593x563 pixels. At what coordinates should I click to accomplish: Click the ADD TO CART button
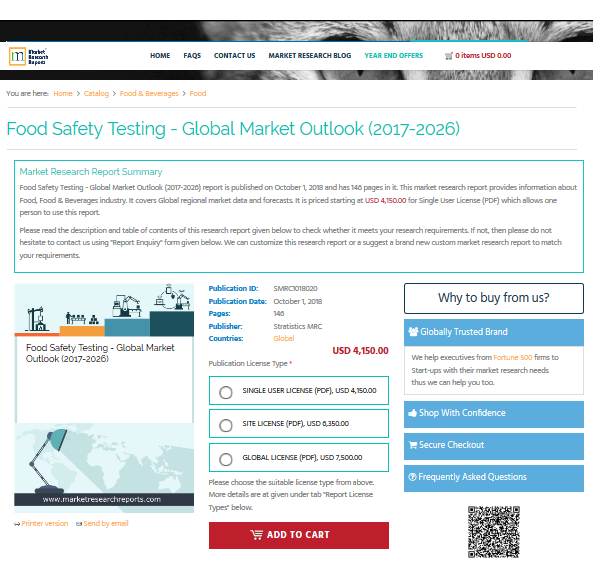(x=299, y=535)
